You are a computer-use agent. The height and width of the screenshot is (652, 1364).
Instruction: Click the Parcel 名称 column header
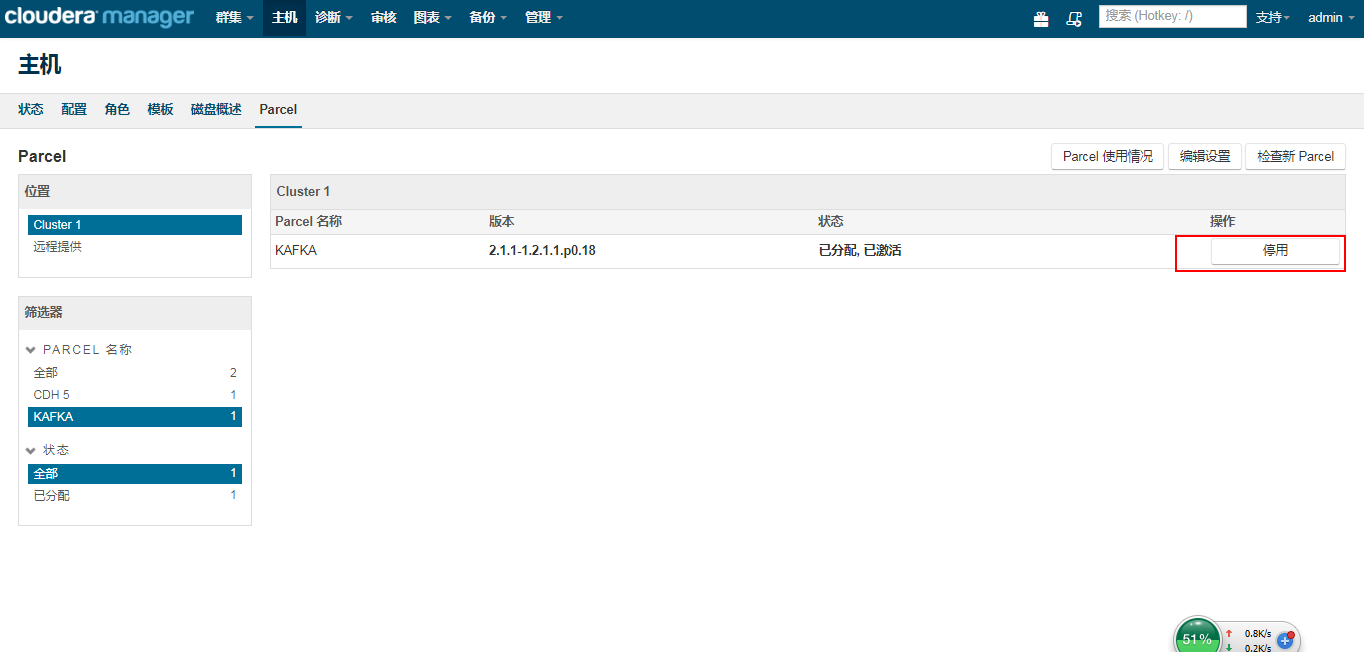tap(308, 222)
